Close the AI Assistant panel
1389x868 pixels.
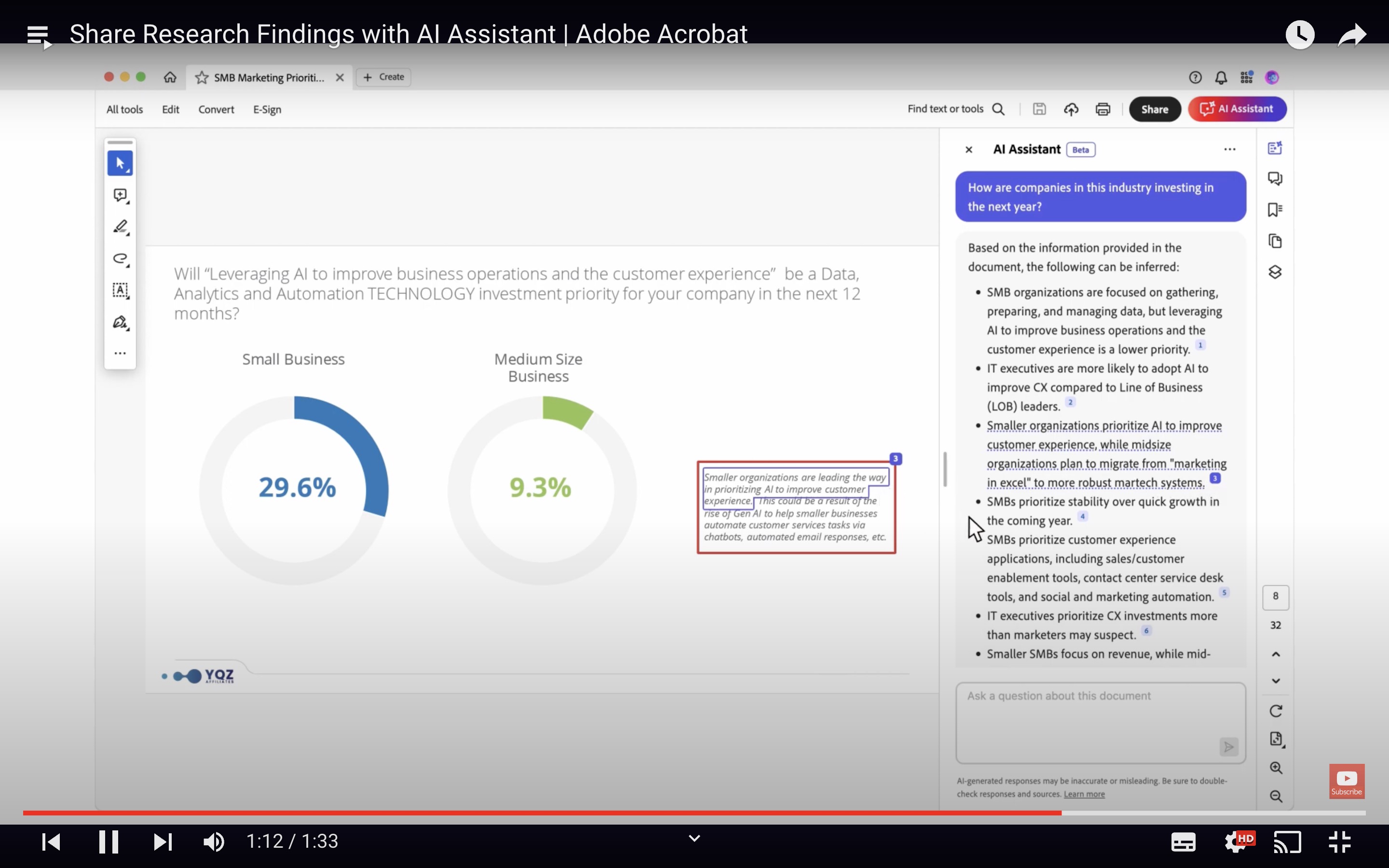point(969,150)
